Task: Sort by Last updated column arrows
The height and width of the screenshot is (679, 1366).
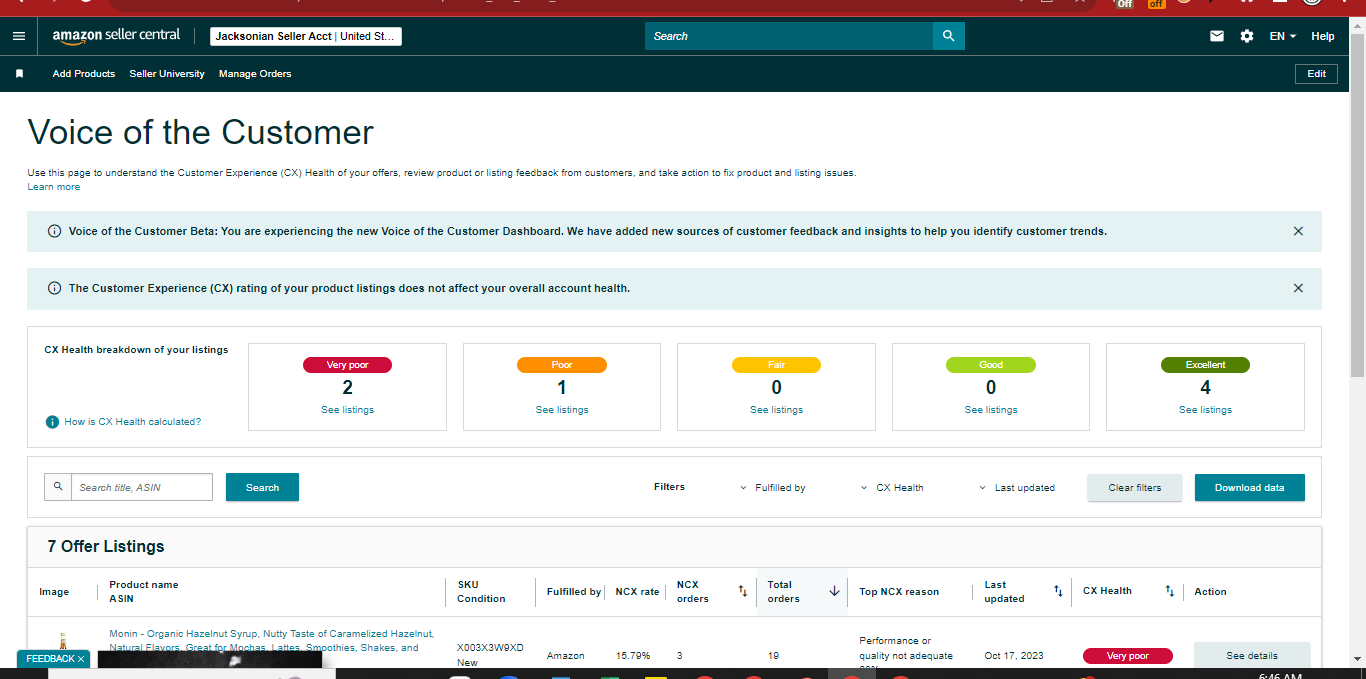Action: pyautogui.click(x=1058, y=591)
